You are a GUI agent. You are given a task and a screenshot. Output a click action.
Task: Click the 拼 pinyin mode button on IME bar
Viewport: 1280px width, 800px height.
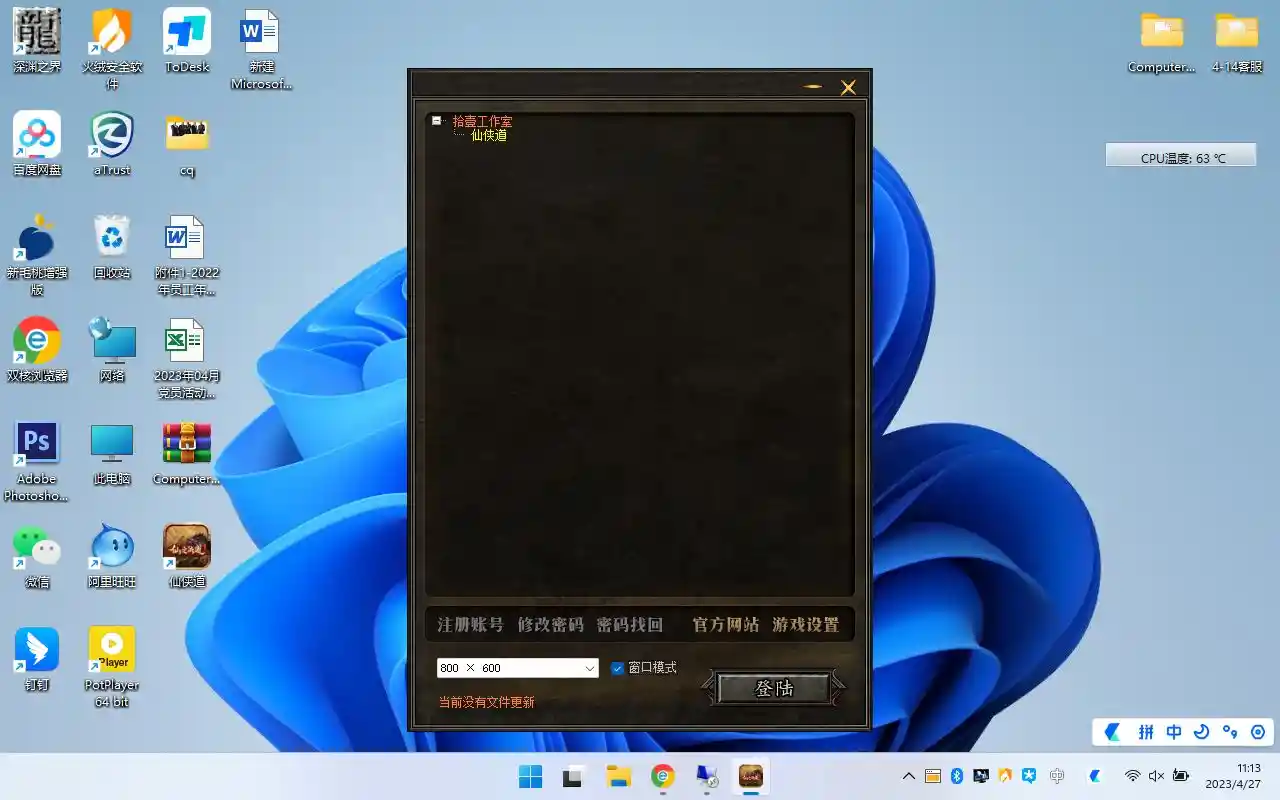[1146, 732]
